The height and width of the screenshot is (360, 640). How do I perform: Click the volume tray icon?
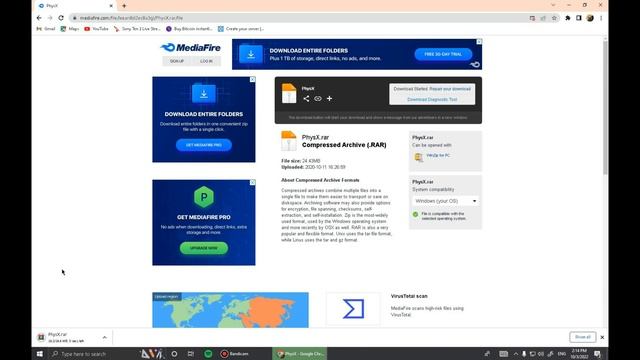click(541, 354)
